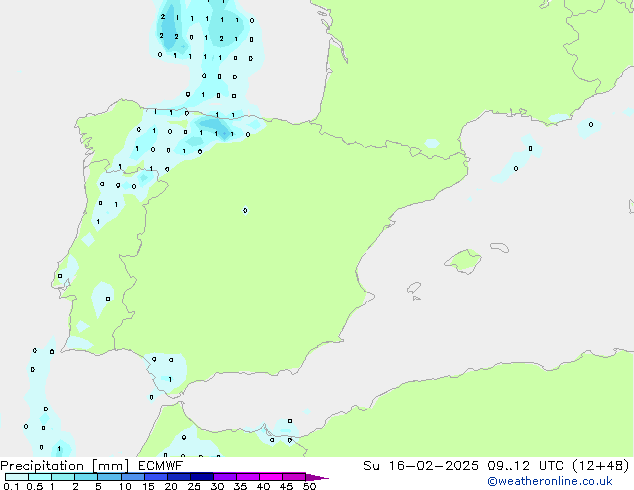Click the 'Precipitation' title text
The width and height of the screenshot is (634, 490).
(42, 466)
